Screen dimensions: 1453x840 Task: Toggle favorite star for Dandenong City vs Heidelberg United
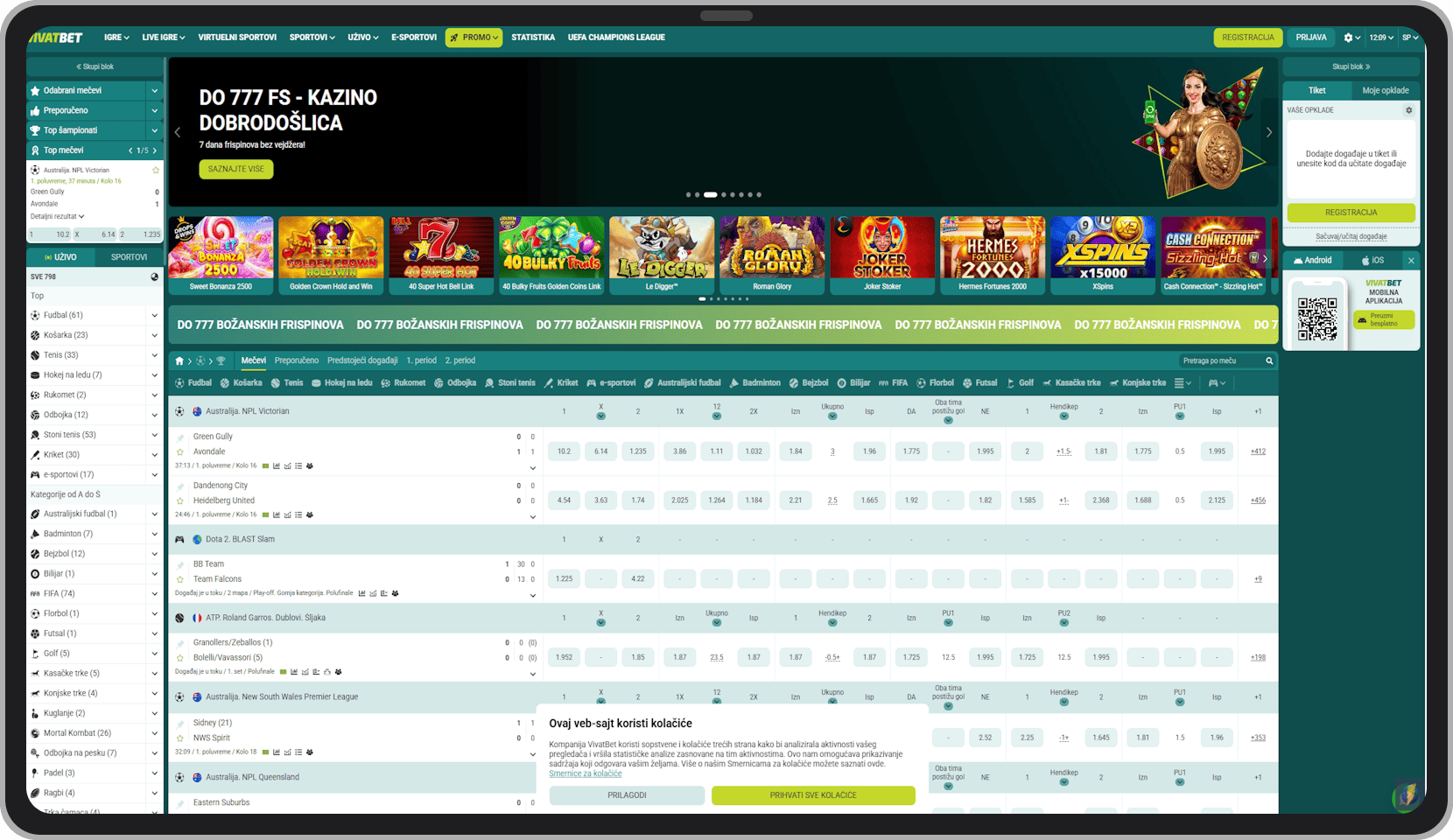click(180, 501)
